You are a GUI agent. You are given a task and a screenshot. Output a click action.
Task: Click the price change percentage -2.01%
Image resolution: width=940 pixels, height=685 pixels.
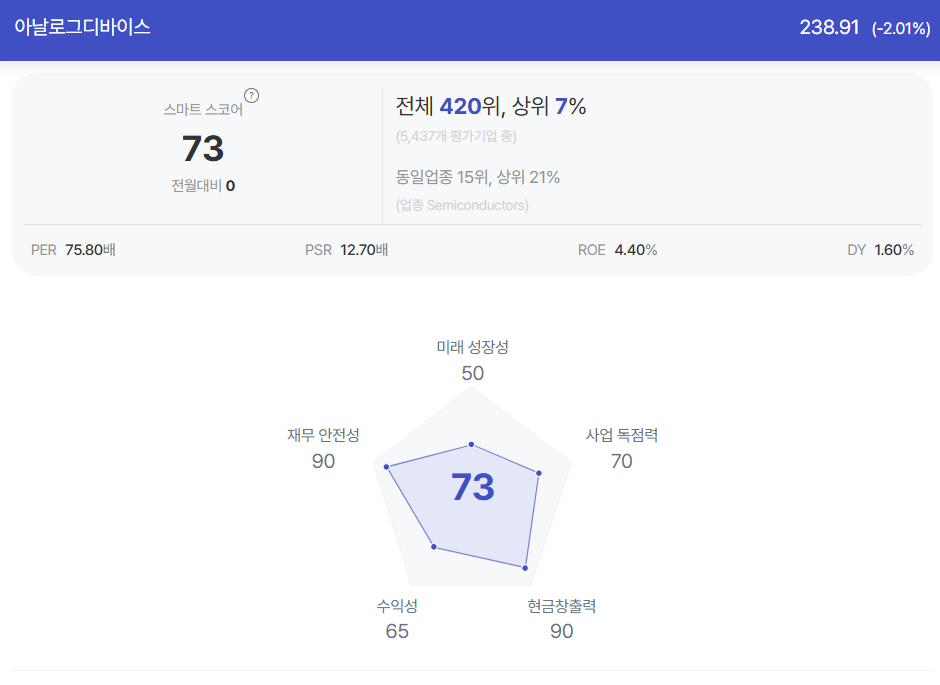[x=901, y=28]
